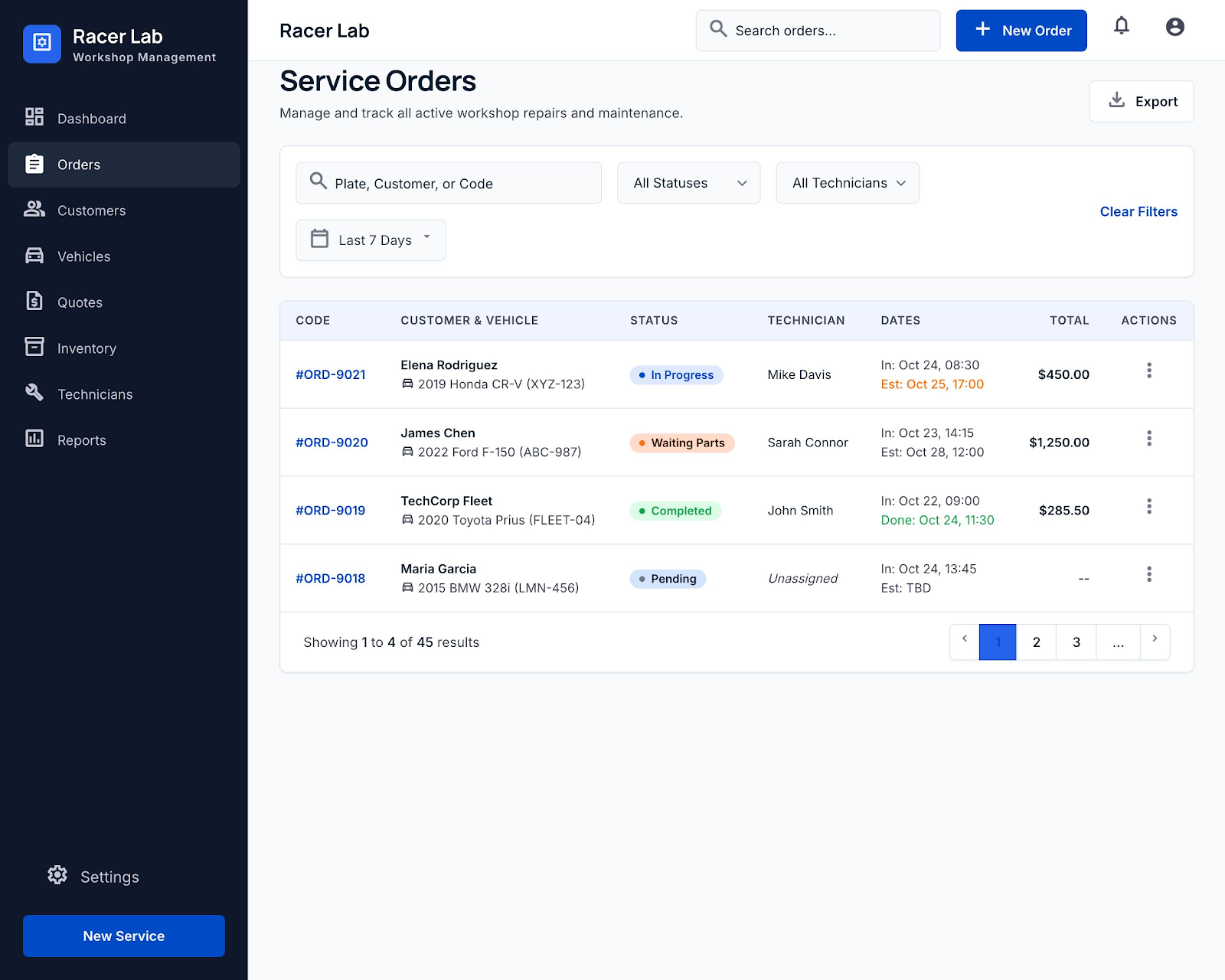Click car icon beside 2019 Honda CR-V
The width and height of the screenshot is (1225, 980).
coord(407,384)
